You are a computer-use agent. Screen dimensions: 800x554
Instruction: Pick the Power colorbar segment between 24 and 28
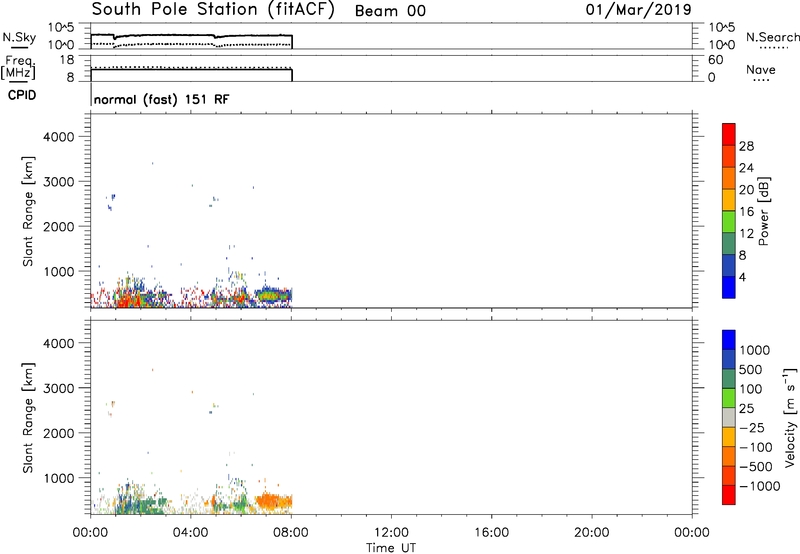(729, 156)
